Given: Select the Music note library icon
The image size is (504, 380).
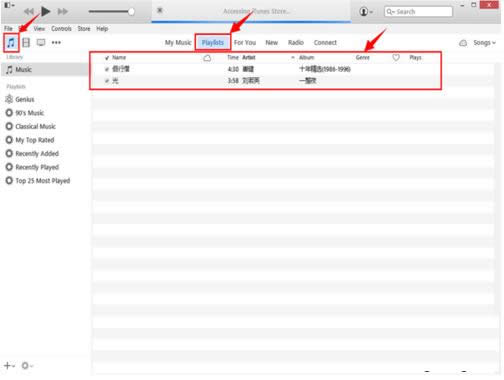Looking at the screenshot, I should pos(11,42).
